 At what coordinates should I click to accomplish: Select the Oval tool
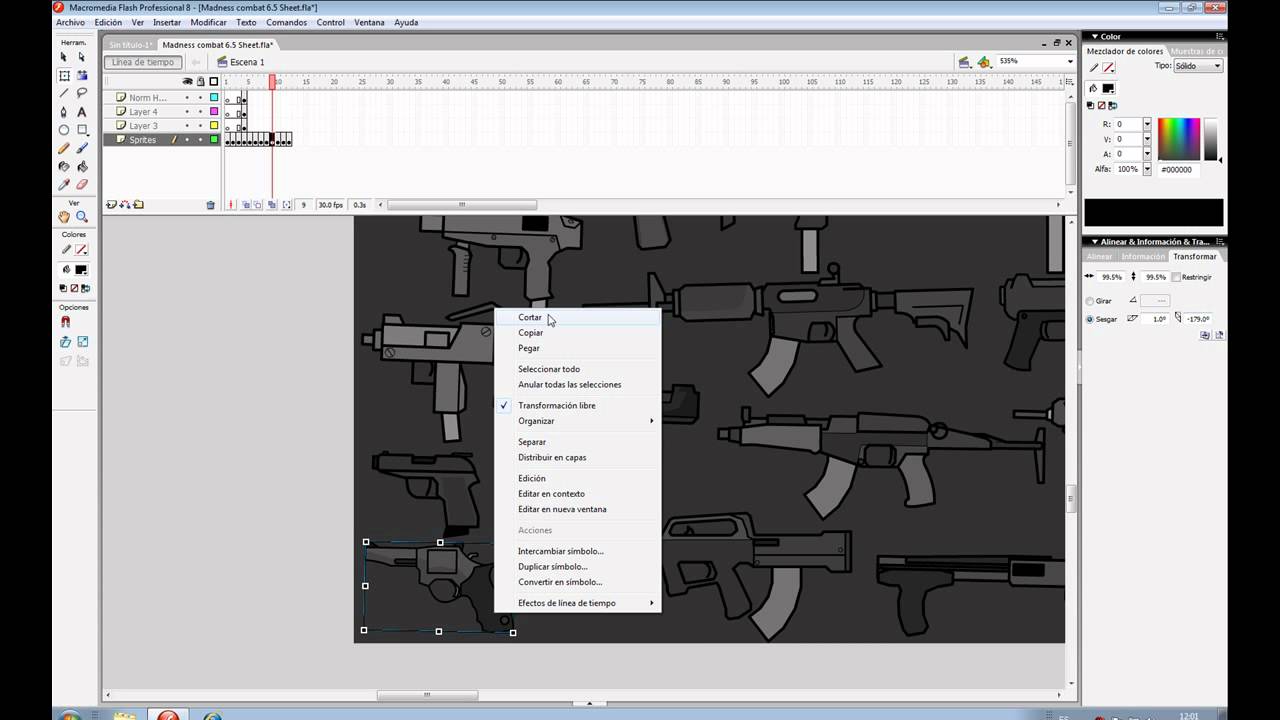click(64, 130)
